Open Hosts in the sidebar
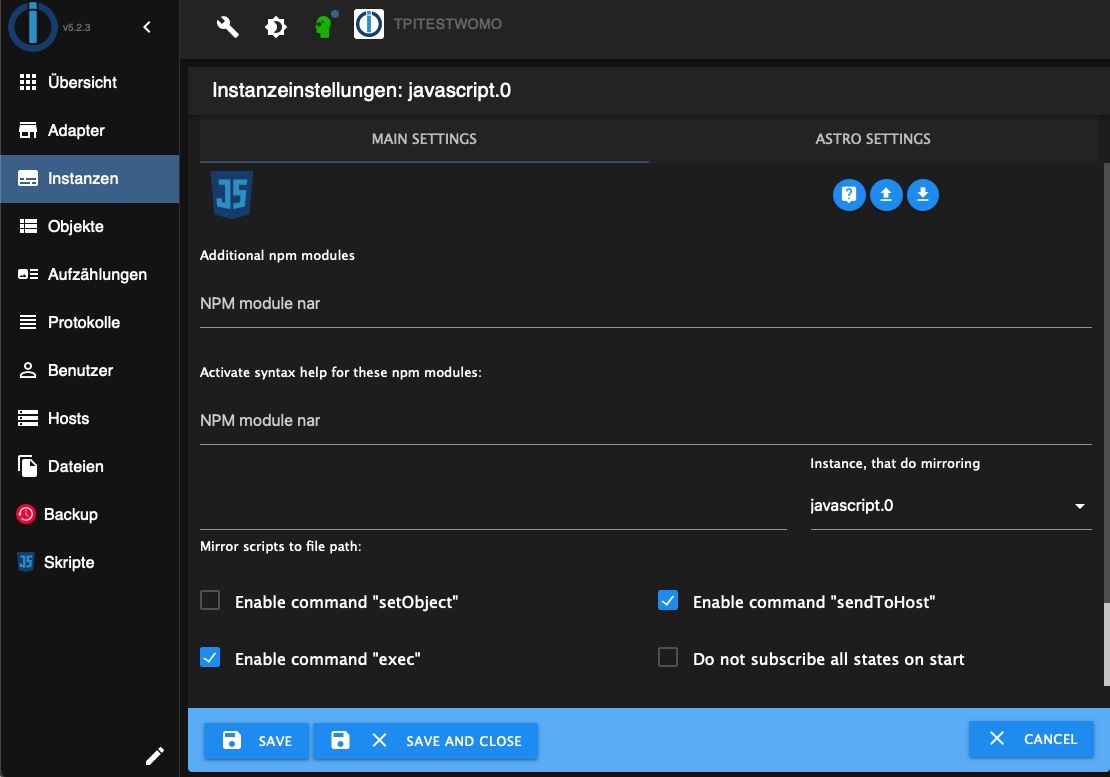Image resolution: width=1110 pixels, height=777 pixels. [89, 419]
